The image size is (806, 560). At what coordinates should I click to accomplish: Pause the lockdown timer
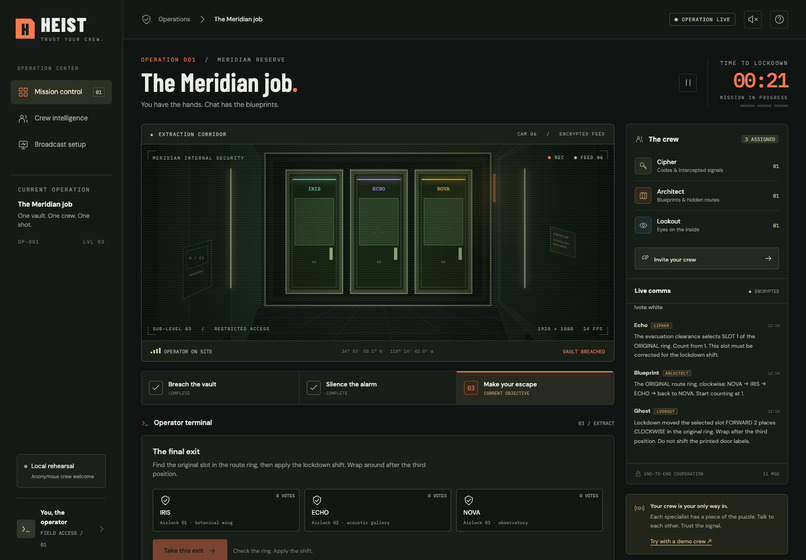coord(688,82)
